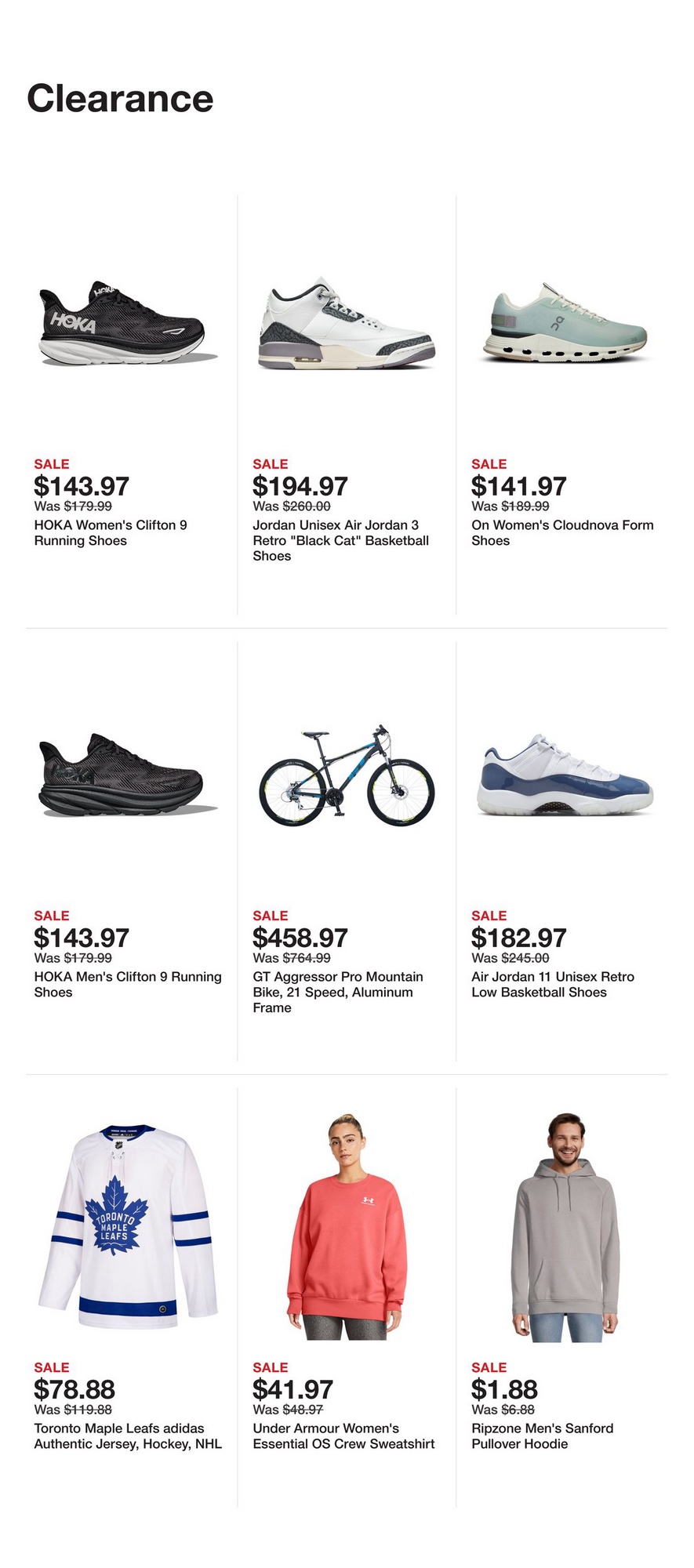Select the On Cloudnova Form shoe photo
This screenshot has width=694, height=1568.
coord(565,323)
